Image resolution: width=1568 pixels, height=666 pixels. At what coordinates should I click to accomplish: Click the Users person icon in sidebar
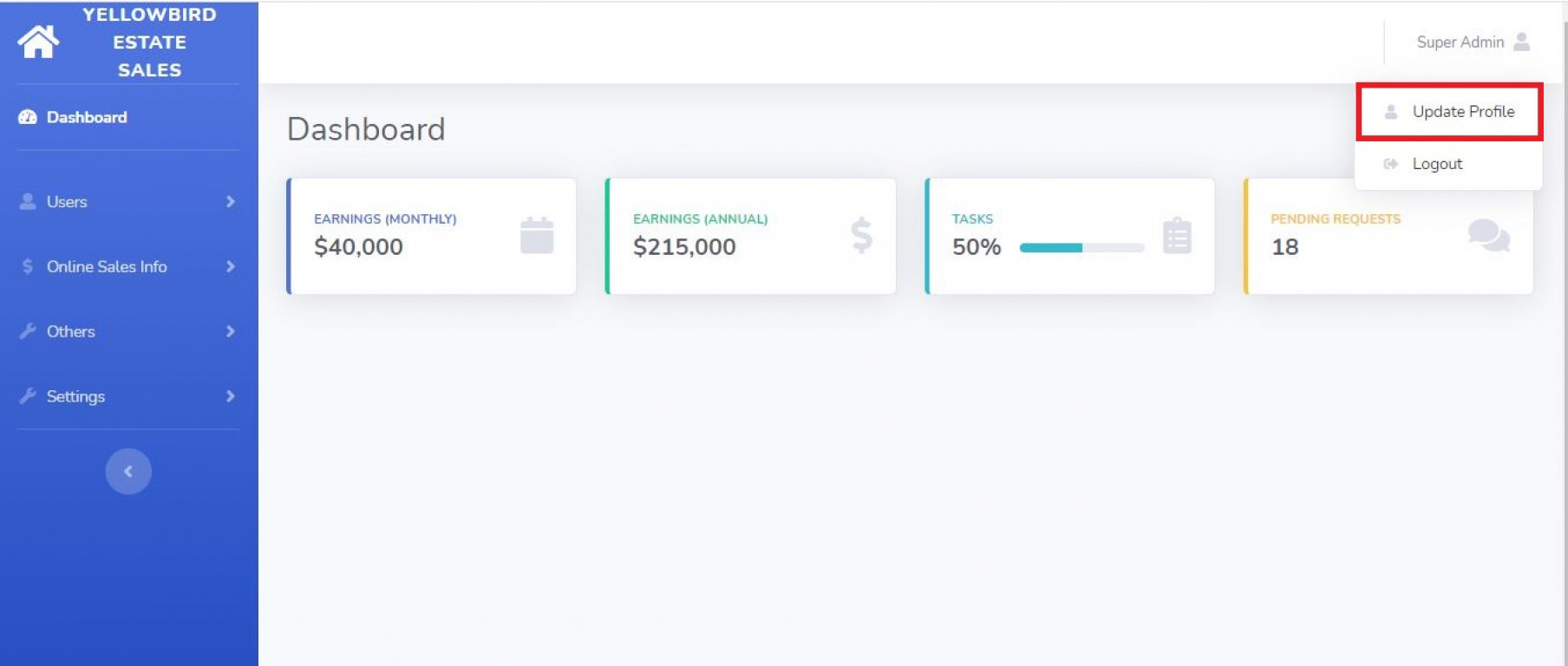pyautogui.click(x=28, y=201)
